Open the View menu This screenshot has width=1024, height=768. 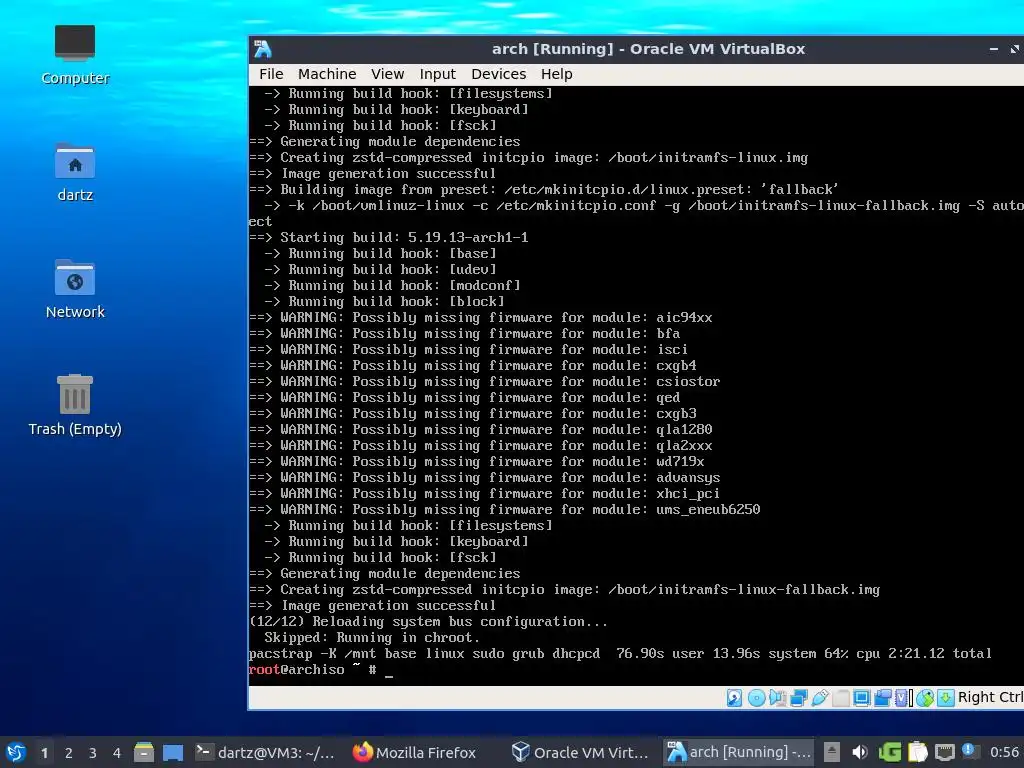pyautogui.click(x=387, y=74)
